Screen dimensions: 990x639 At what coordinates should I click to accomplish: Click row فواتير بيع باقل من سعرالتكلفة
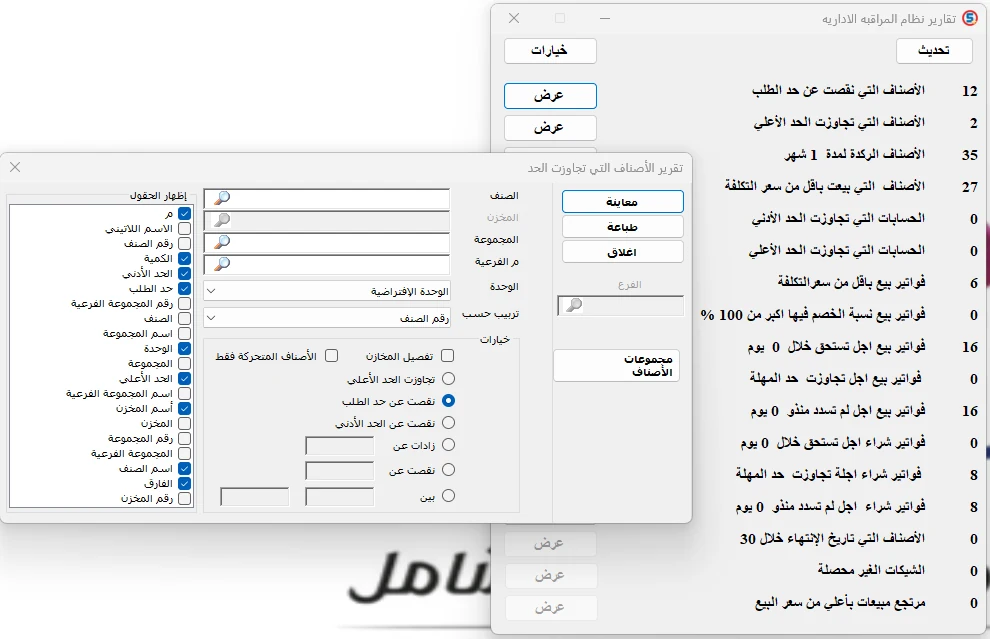pyautogui.click(x=852, y=282)
